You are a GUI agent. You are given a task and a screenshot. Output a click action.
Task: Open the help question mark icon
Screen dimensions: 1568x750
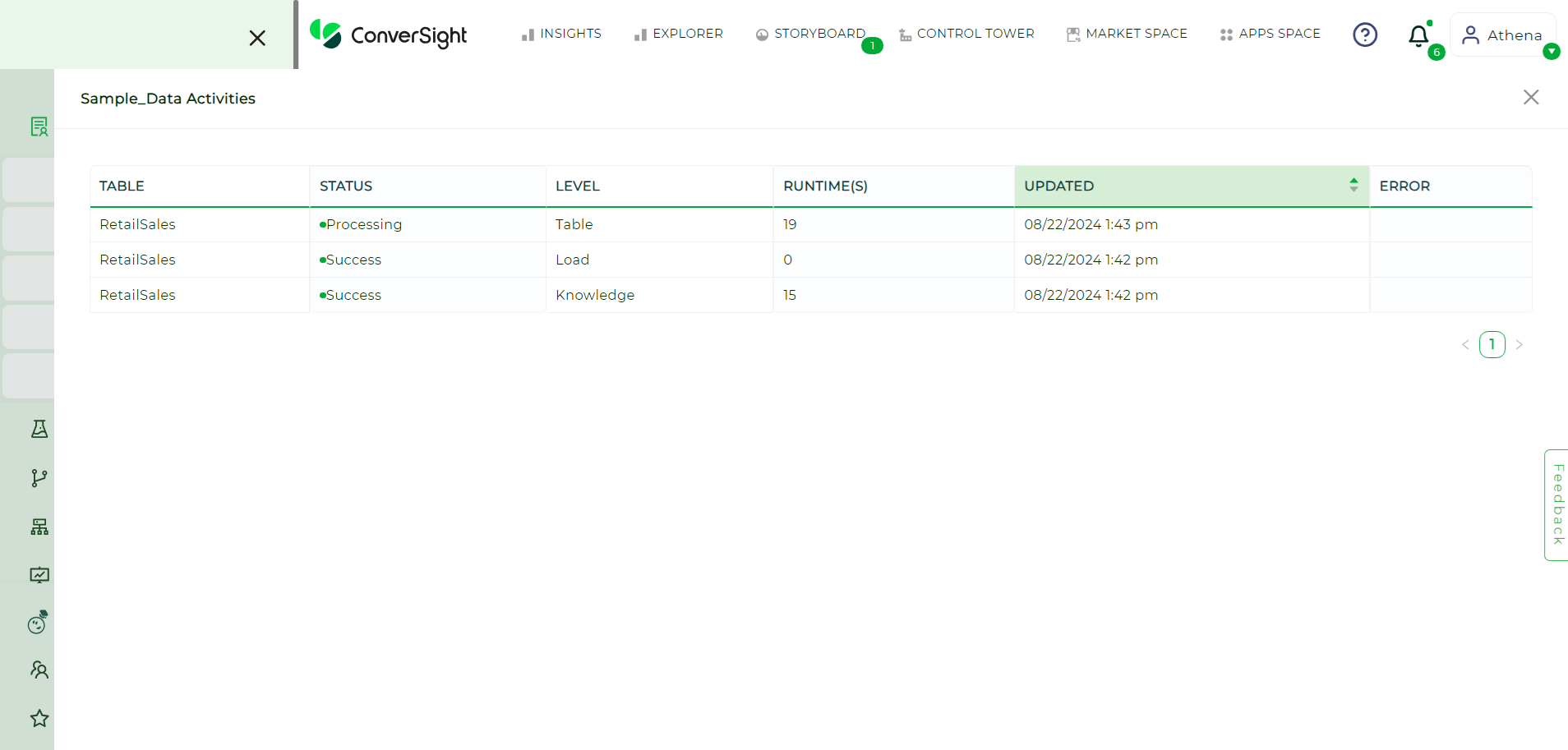1365,35
